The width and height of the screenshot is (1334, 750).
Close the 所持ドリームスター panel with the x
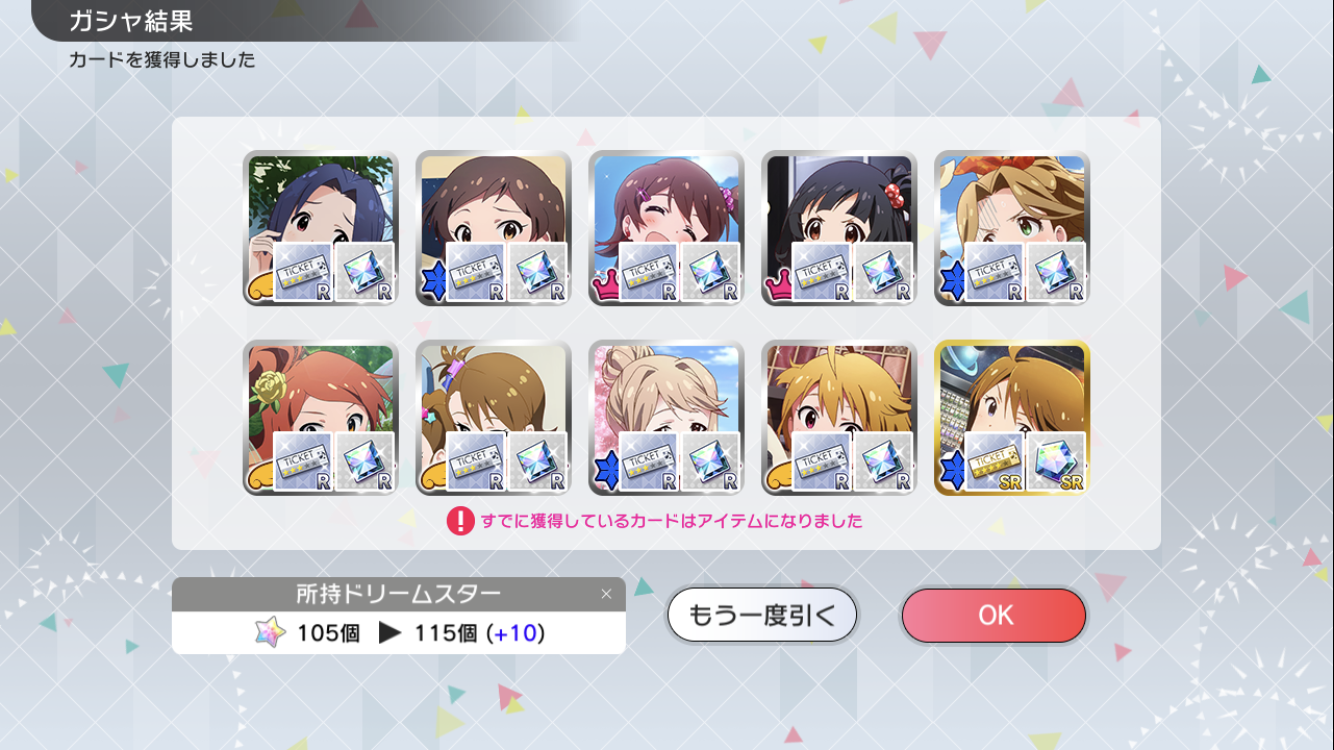click(x=606, y=594)
